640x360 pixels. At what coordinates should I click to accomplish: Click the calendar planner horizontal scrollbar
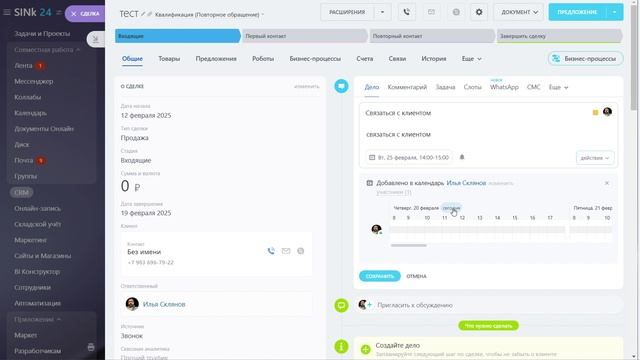(x=409, y=245)
